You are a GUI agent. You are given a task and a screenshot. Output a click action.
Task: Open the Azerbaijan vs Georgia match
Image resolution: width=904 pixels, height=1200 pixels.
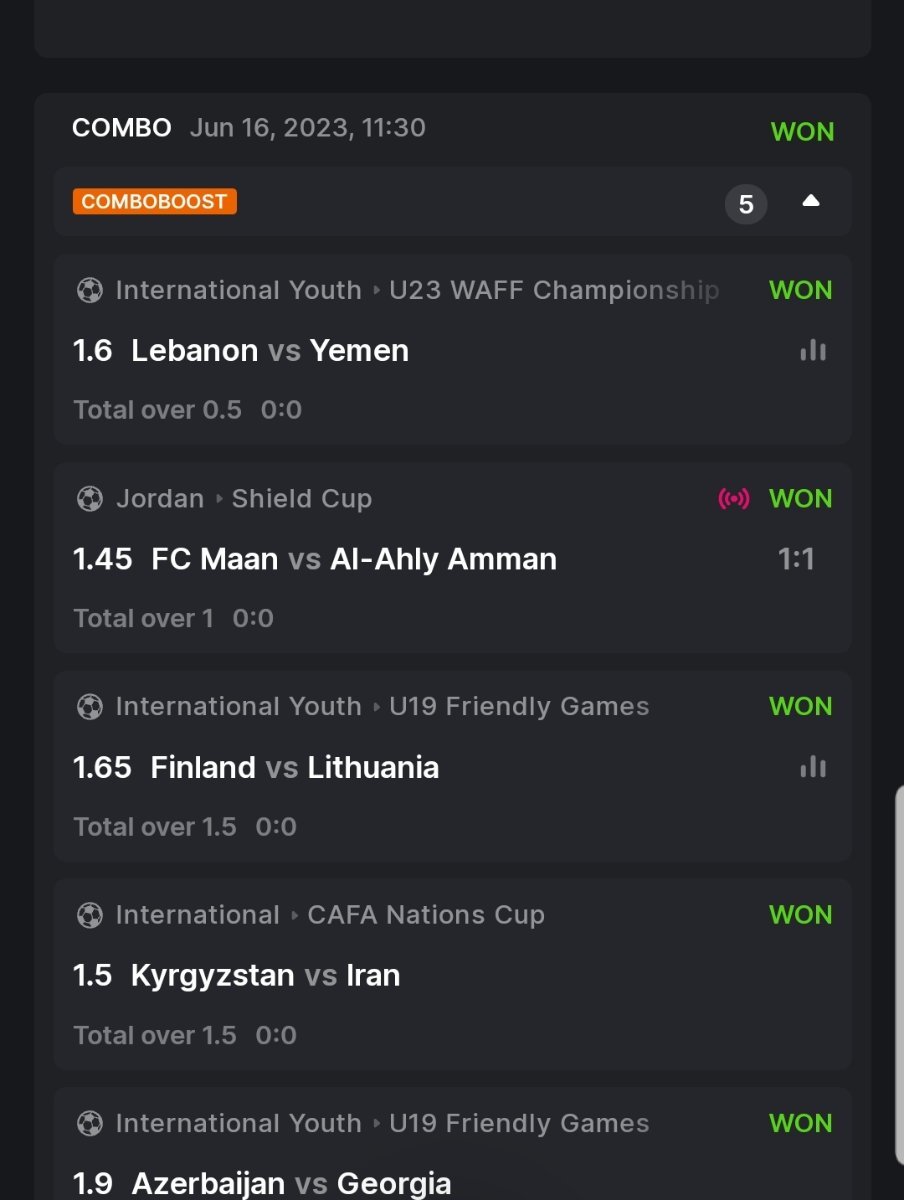(291, 1184)
